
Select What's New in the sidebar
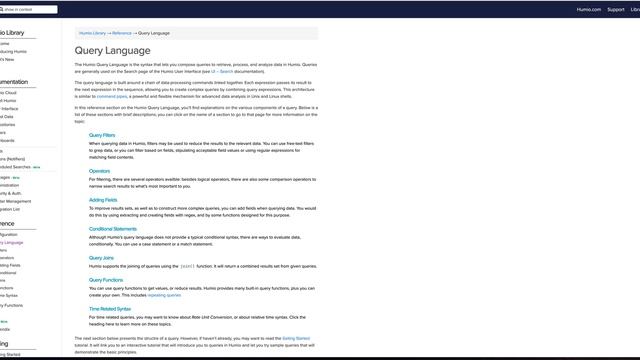click(x=7, y=60)
